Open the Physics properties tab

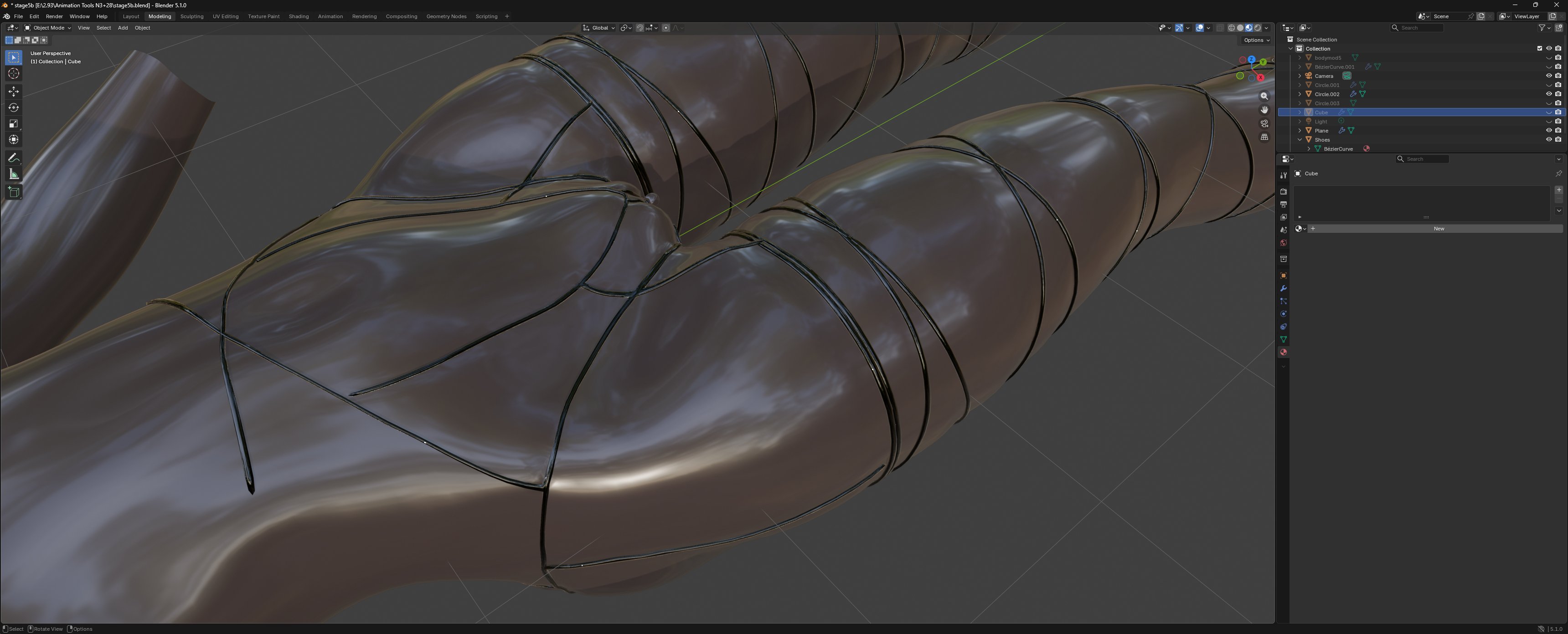click(1283, 314)
